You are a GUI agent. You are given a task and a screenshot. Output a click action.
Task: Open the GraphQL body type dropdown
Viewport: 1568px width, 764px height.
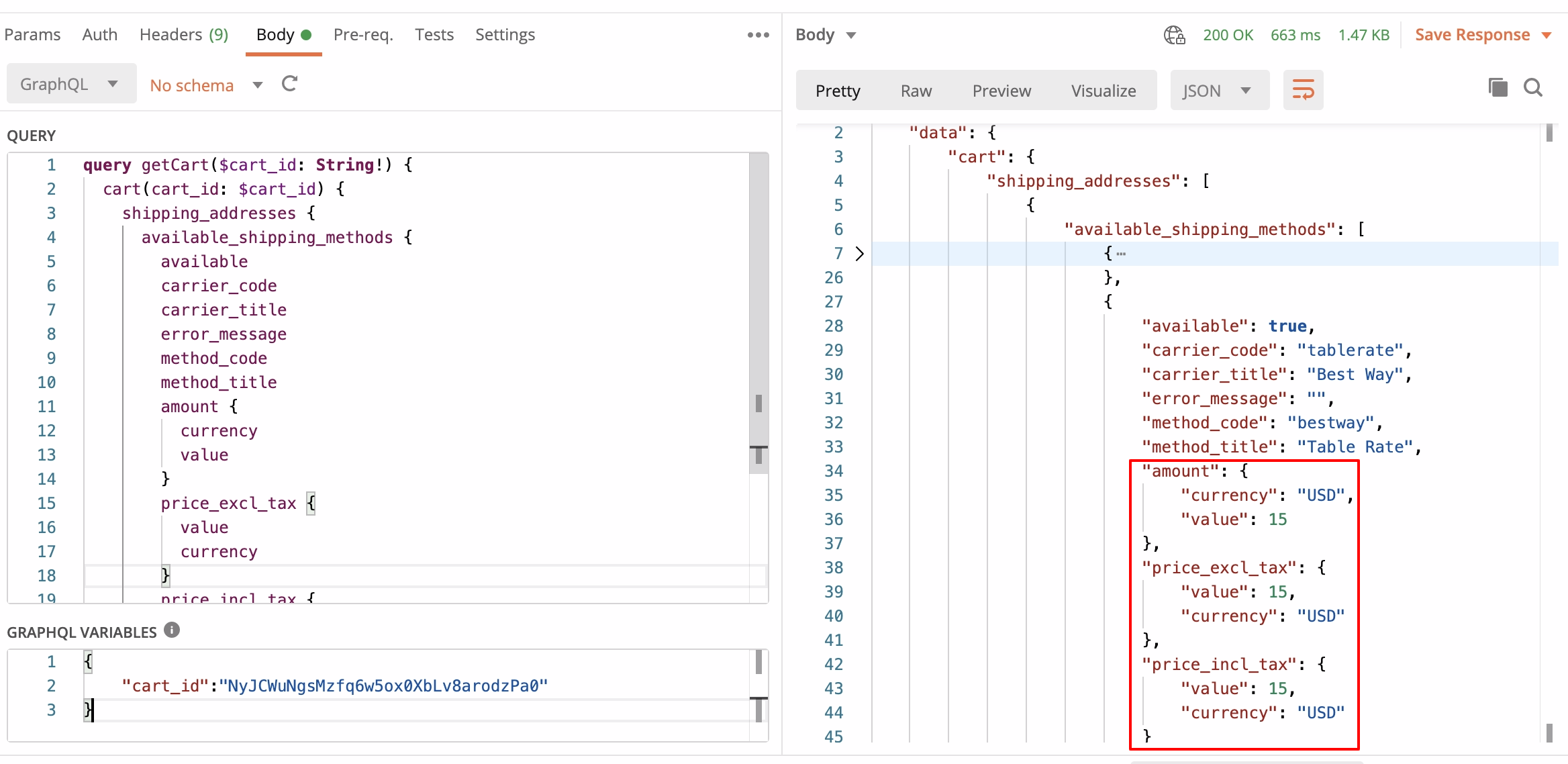[71, 84]
